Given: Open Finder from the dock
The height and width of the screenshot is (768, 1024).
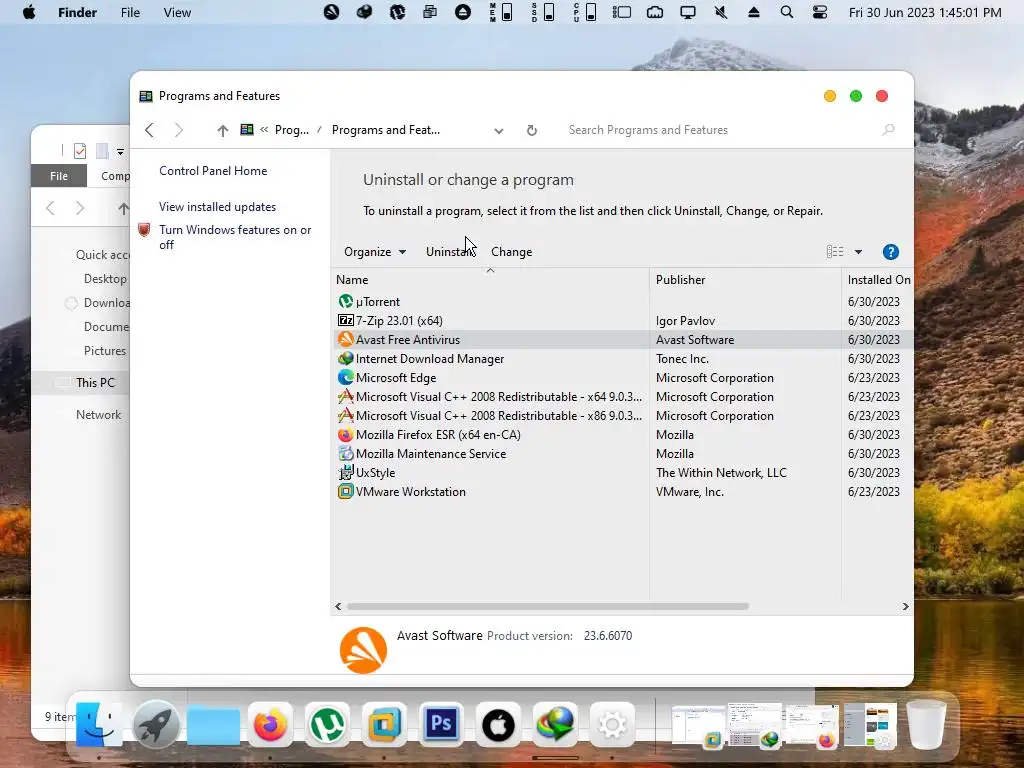Looking at the screenshot, I should (x=99, y=724).
